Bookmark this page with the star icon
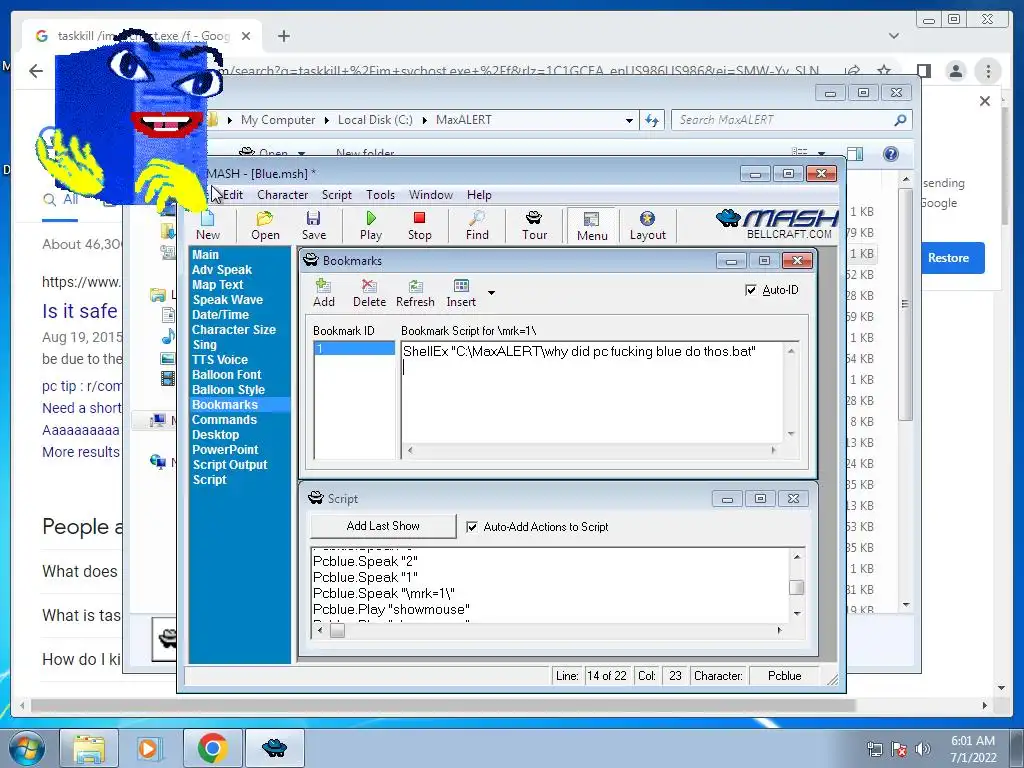The width and height of the screenshot is (1024, 768). tap(884, 71)
